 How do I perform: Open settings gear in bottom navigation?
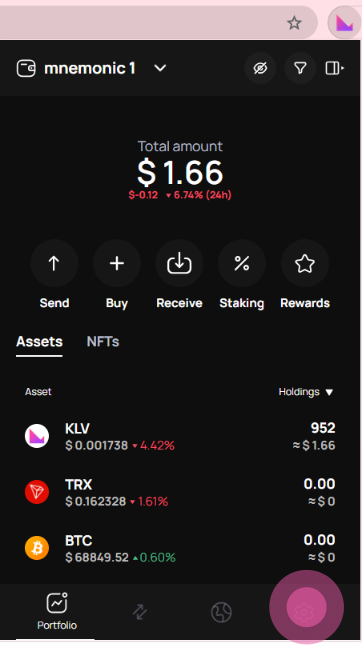click(x=304, y=612)
